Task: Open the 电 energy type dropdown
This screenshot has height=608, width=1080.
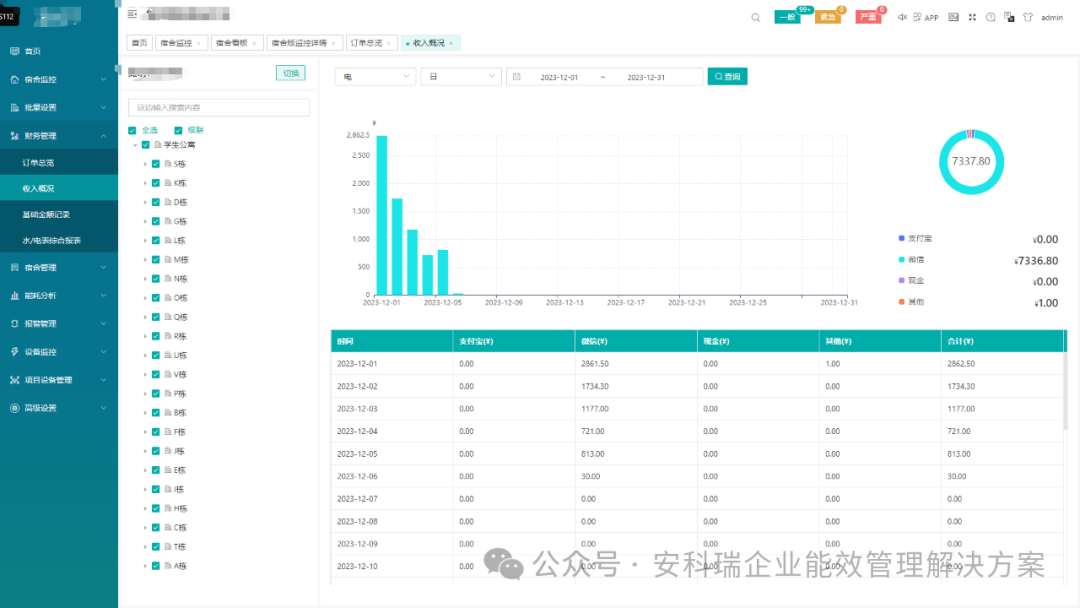Action: click(375, 76)
